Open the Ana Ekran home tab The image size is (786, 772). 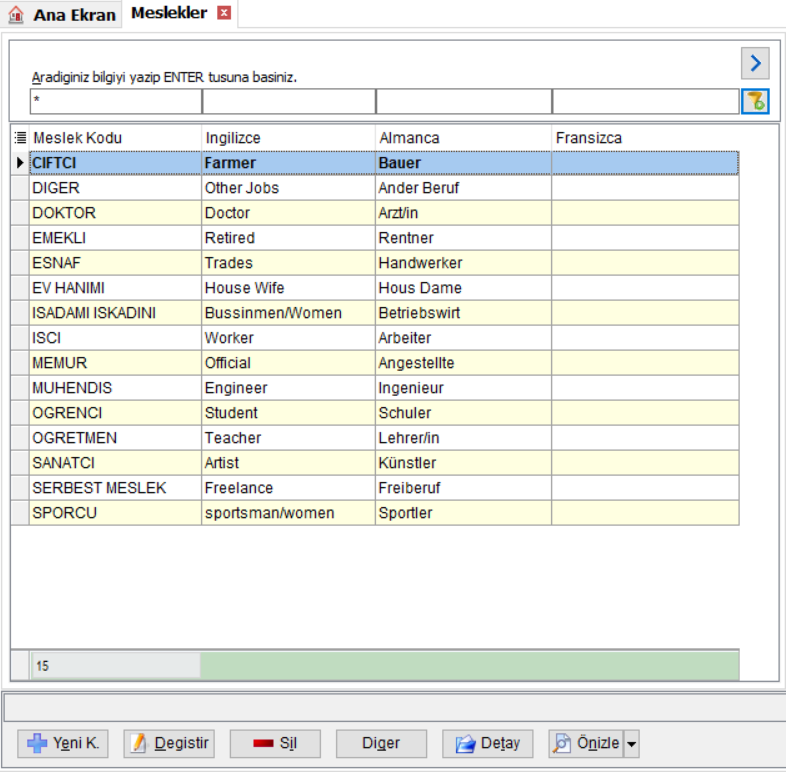(x=62, y=14)
